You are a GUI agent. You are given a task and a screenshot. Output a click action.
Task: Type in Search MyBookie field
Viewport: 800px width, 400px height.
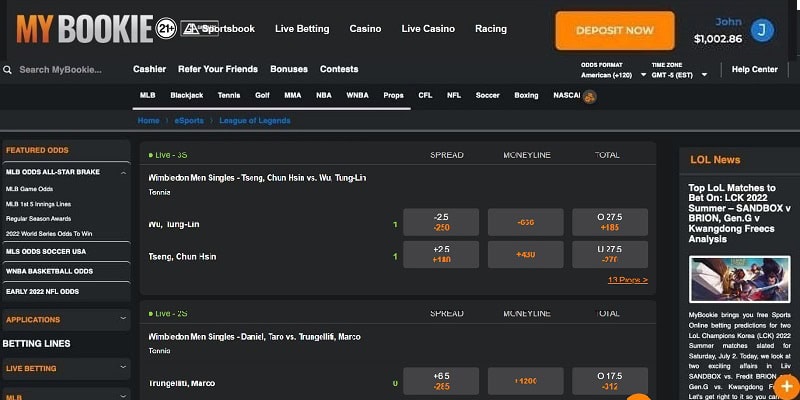tap(60, 70)
